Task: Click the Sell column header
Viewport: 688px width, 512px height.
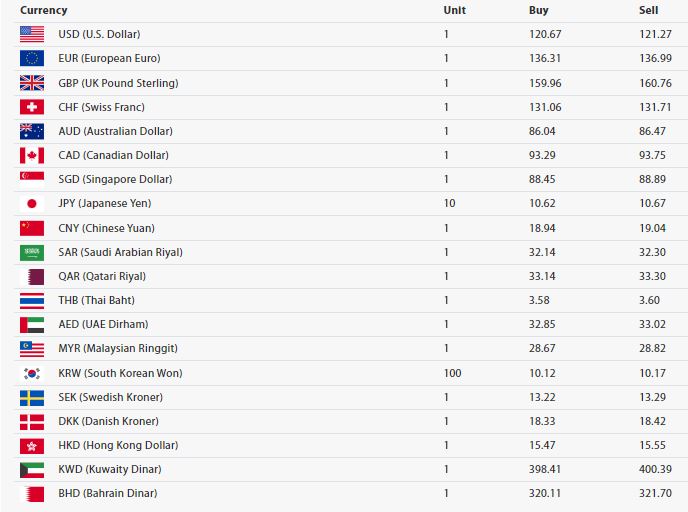Action: pyautogui.click(x=649, y=10)
